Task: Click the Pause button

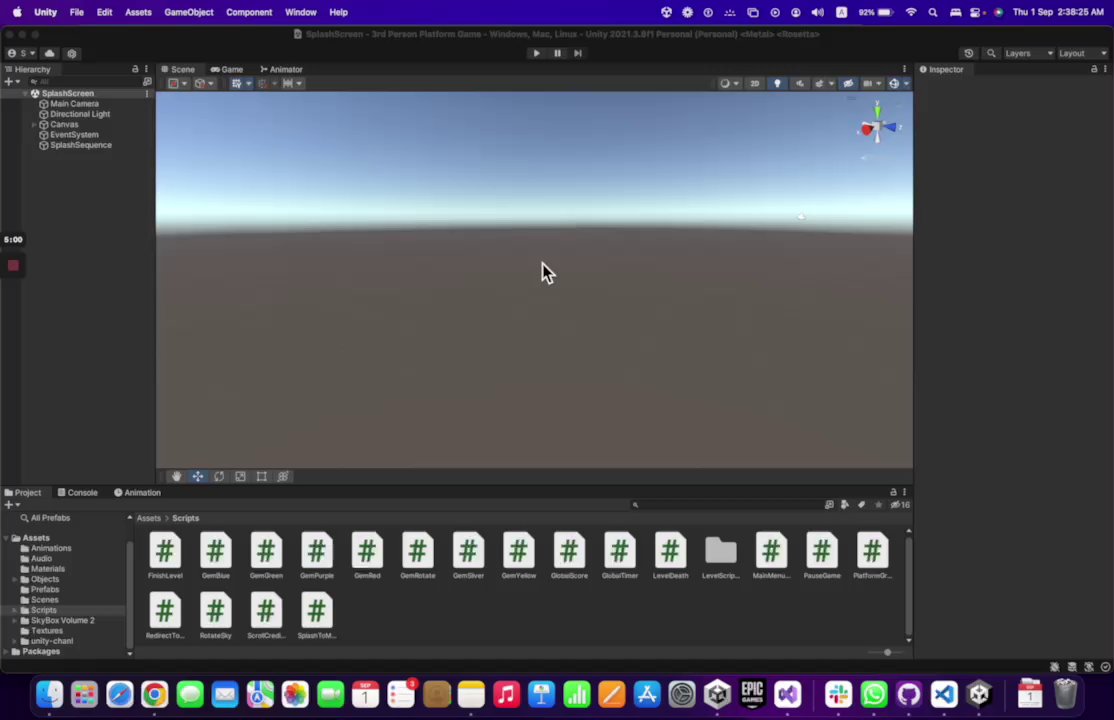Action: click(x=557, y=53)
